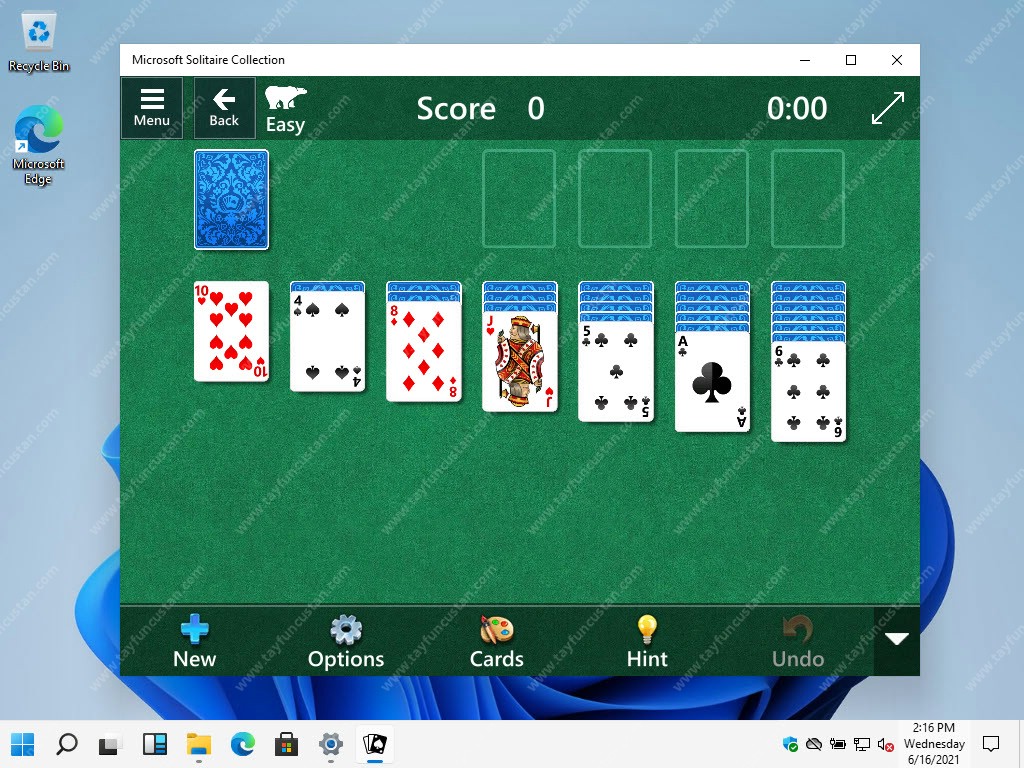Open Task View in taskbar
This screenshot has width=1024, height=768.
click(110, 743)
